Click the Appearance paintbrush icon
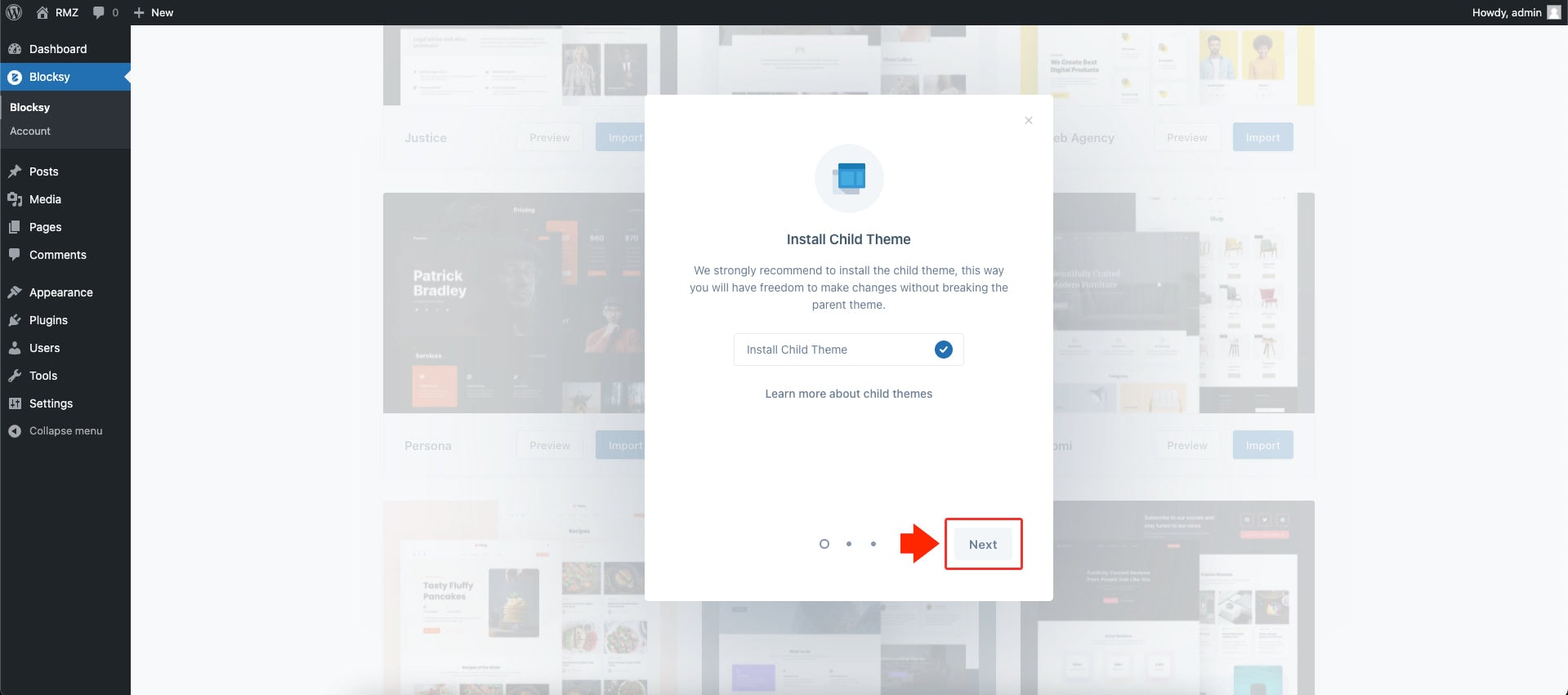 (15, 292)
